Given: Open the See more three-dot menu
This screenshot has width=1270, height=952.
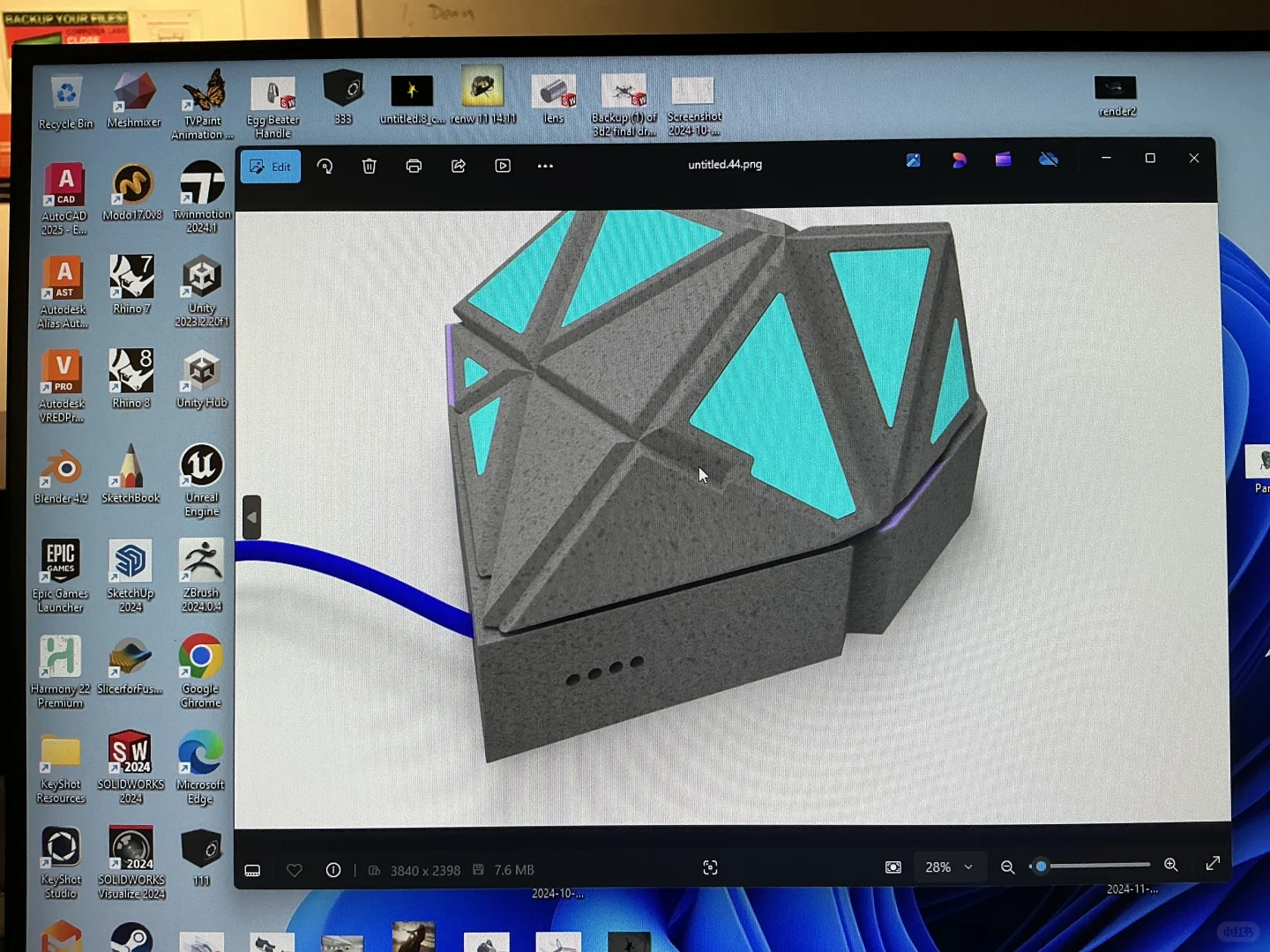Looking at the screenshot, I should tap(546, 166).
